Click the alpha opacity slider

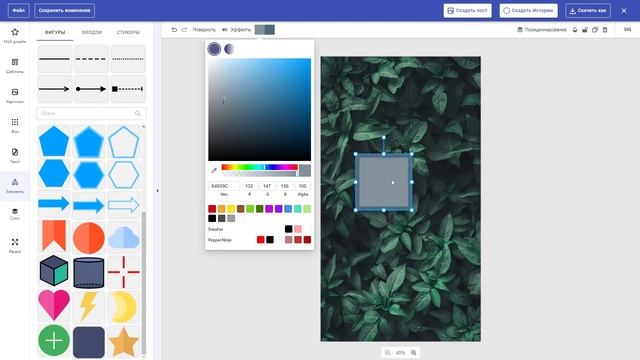click(x=259, y=174)
